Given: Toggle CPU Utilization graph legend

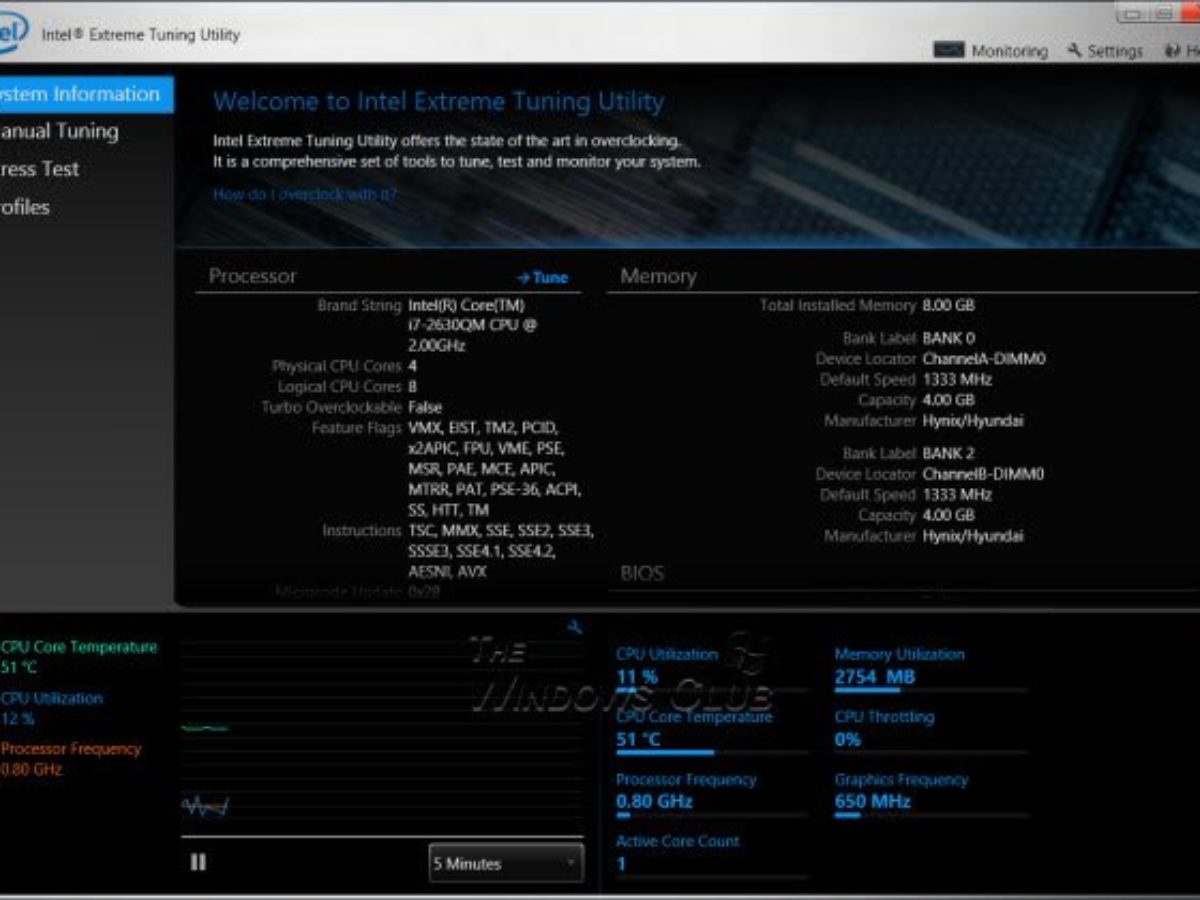Looking at the screenshot, I should coord(52,708).
